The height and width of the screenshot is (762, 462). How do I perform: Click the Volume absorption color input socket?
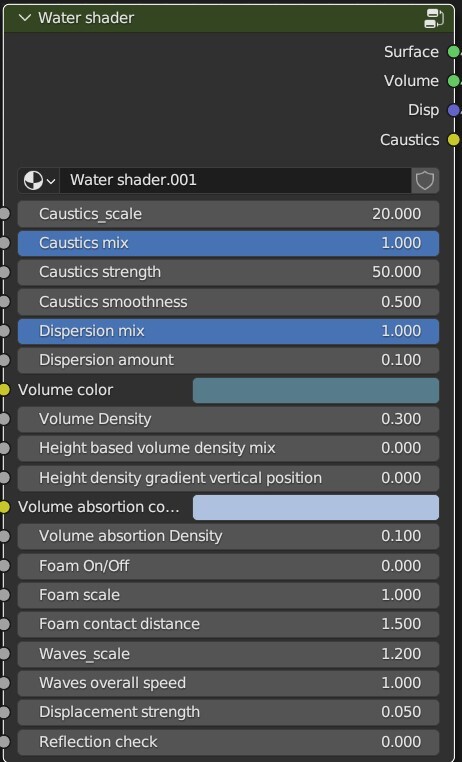click(4, 507)
